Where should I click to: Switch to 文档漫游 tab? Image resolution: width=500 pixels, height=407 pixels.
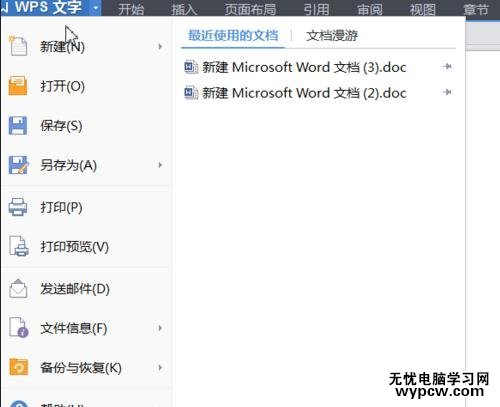coord(332,35)
